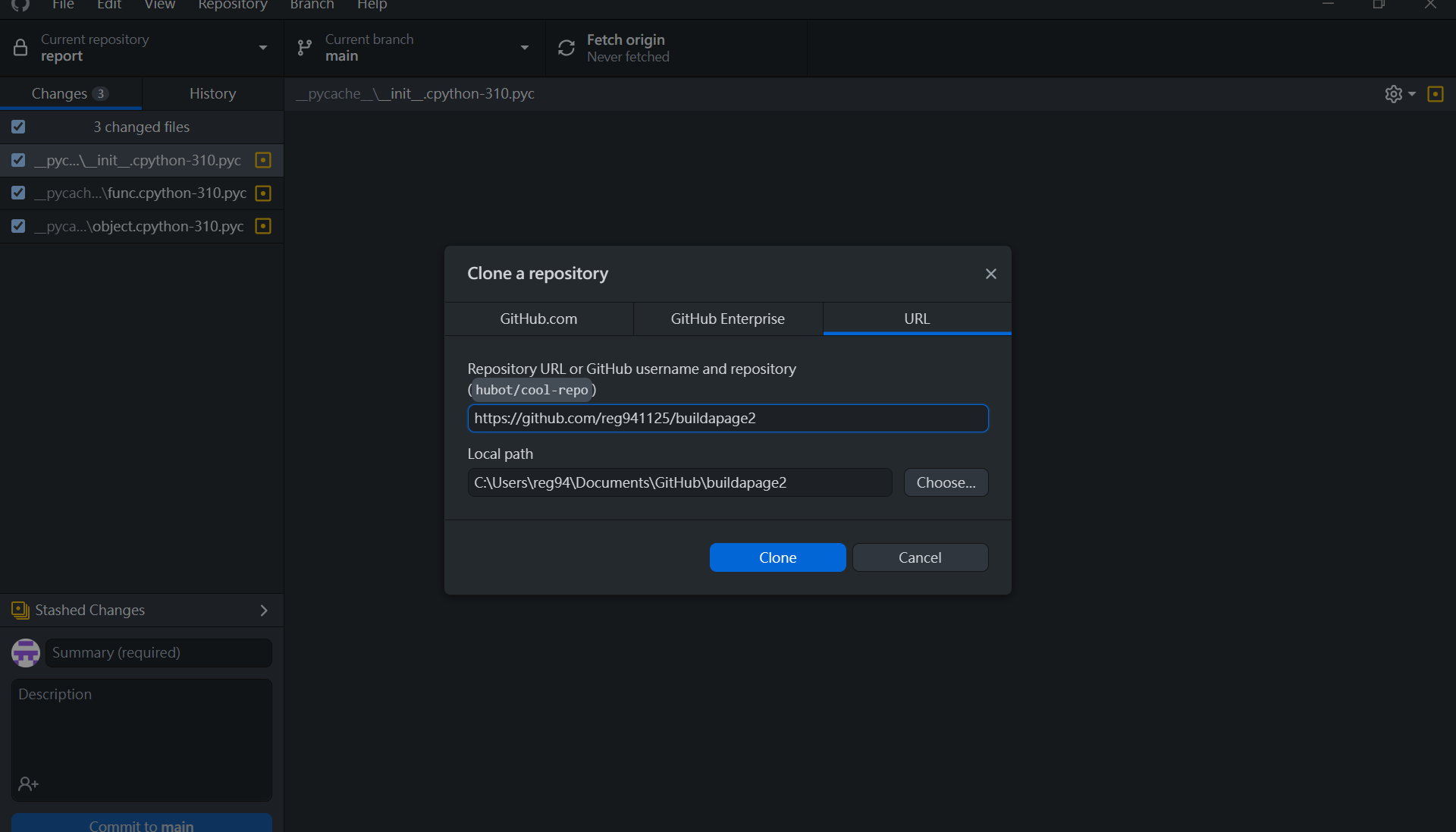
Task: Expand the Stashed Changes chevron
Action: click(264, 611)
